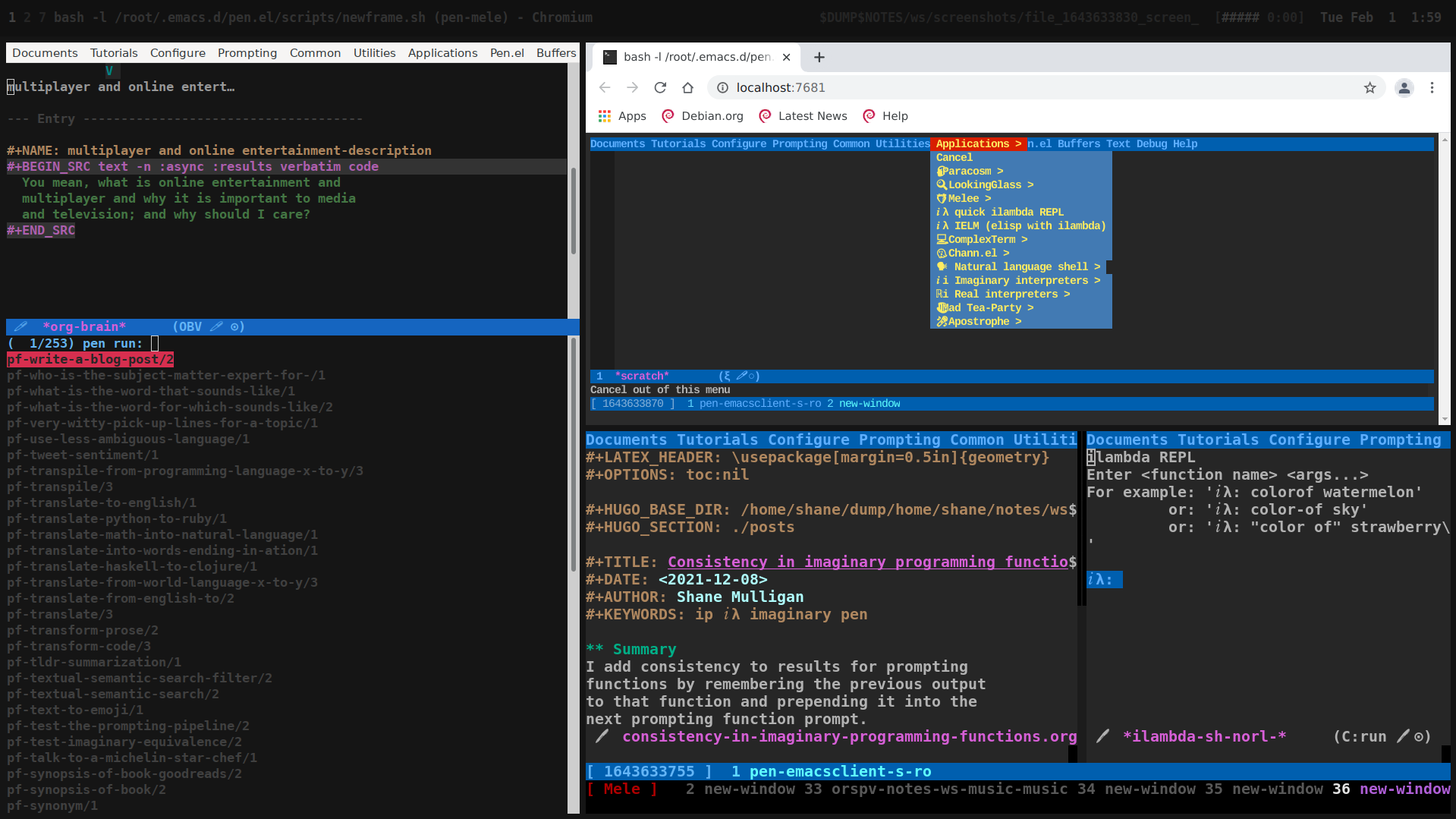
Task: Click the Chann.el globe icon
Action: pyautogui.click(x=942, y=253)
